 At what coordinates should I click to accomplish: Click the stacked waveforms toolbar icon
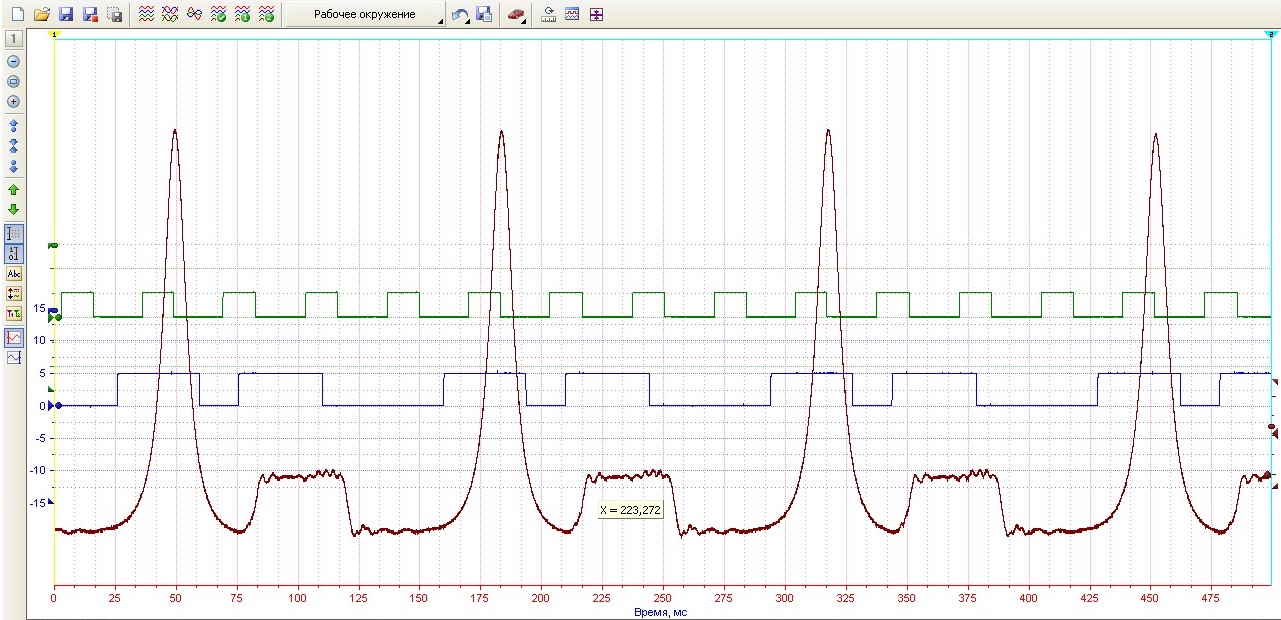click(146, 14)
